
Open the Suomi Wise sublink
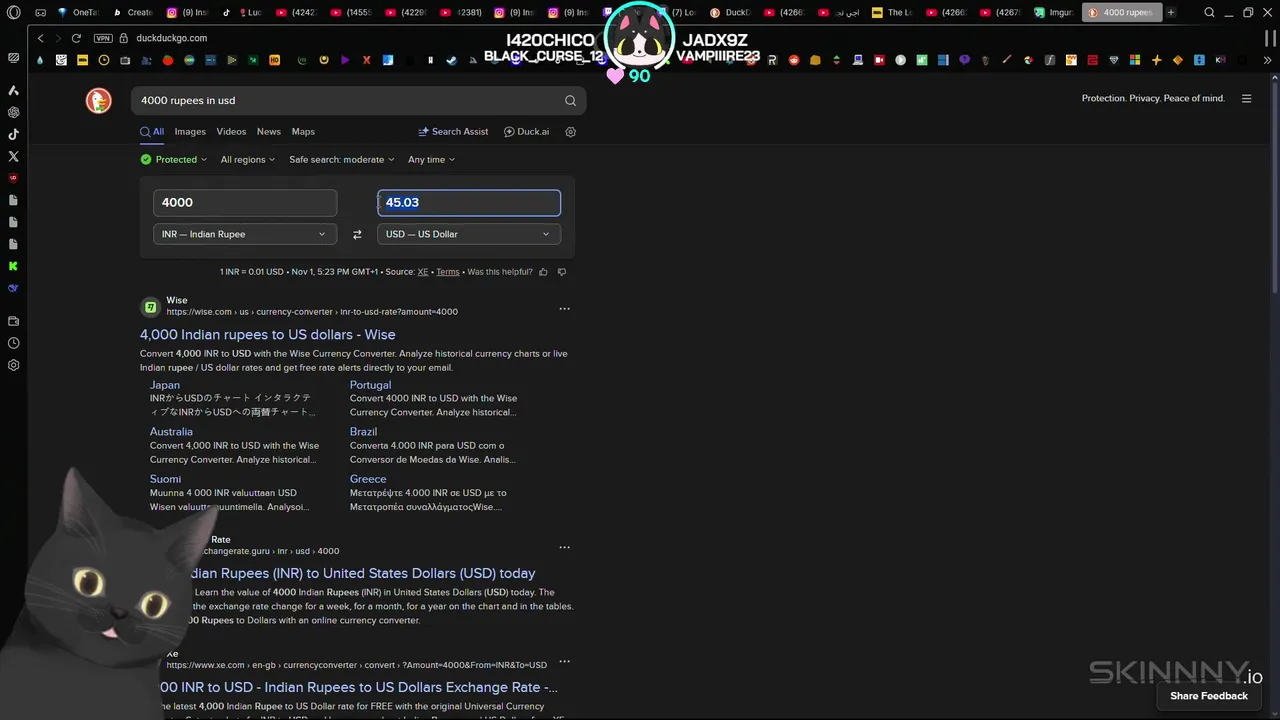(165, 479)
